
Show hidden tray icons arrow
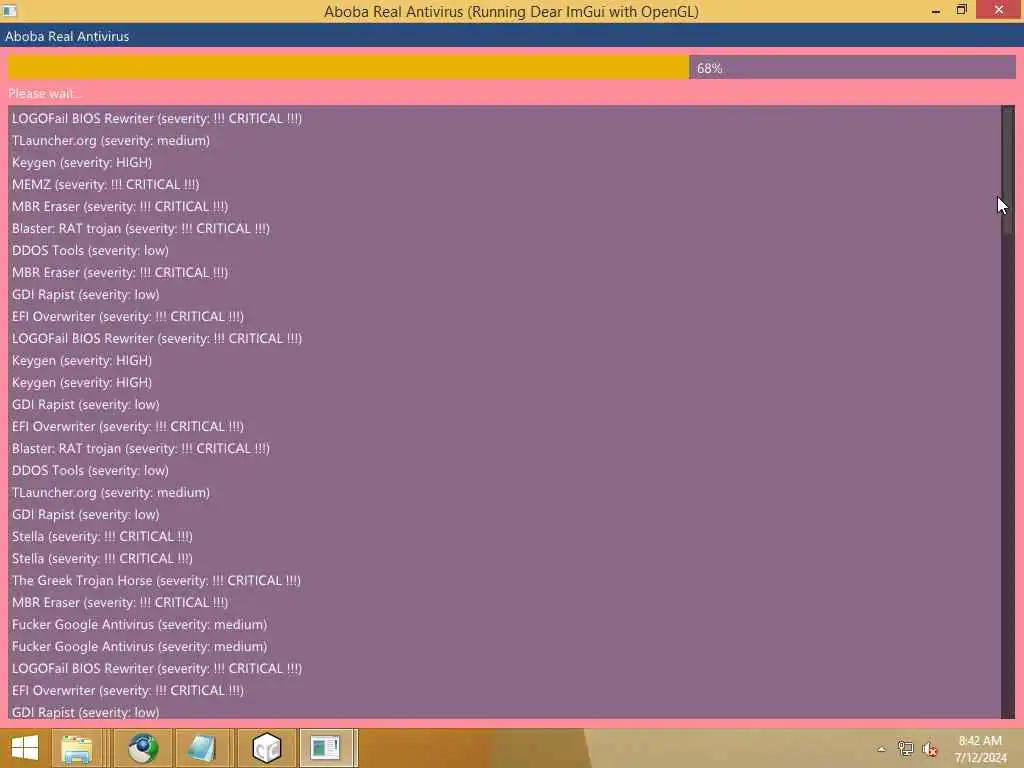[881, 749]
